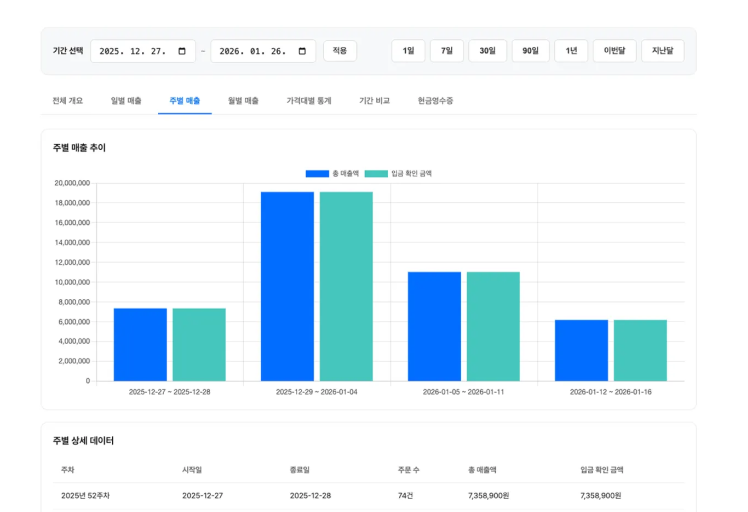
Task: Switch to the 전체 개요 tab
Action: click(68, 101)
